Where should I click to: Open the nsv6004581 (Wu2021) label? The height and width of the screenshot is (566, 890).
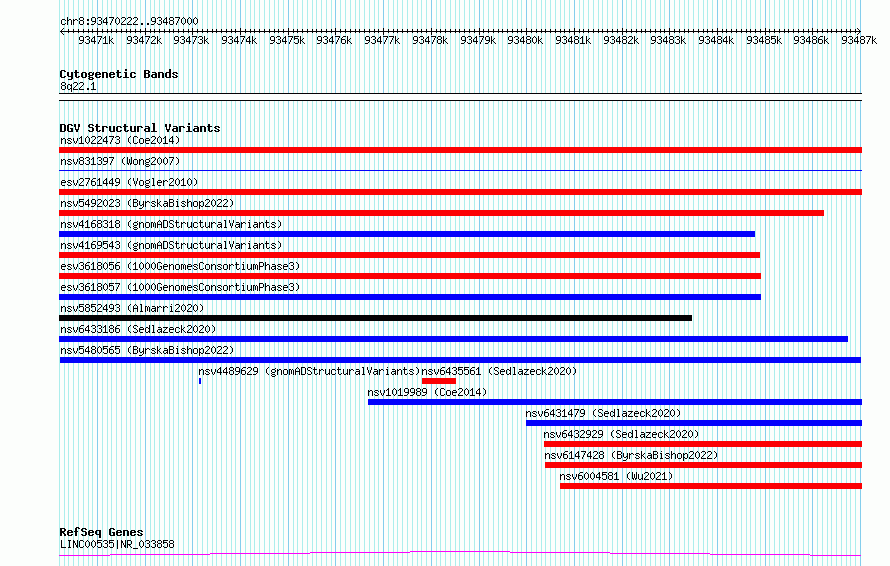616,476
